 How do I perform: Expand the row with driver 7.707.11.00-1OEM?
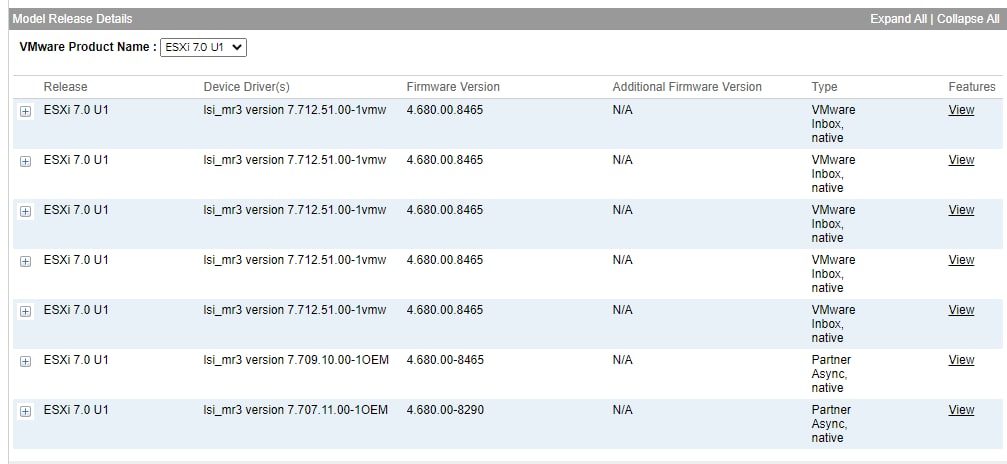pyautogui.click(x=25, y=411)
